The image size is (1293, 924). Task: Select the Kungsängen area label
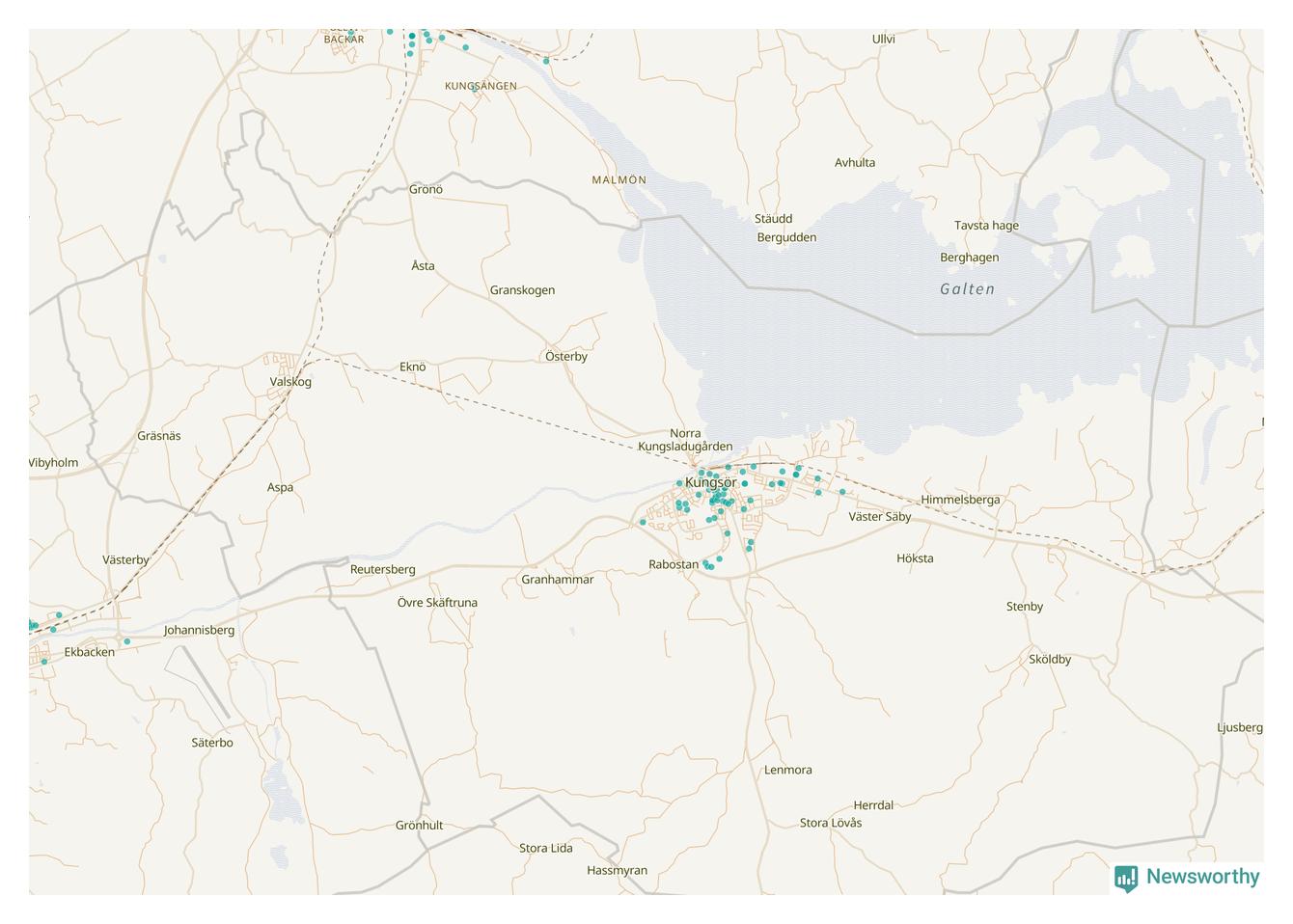coord(481,86)
